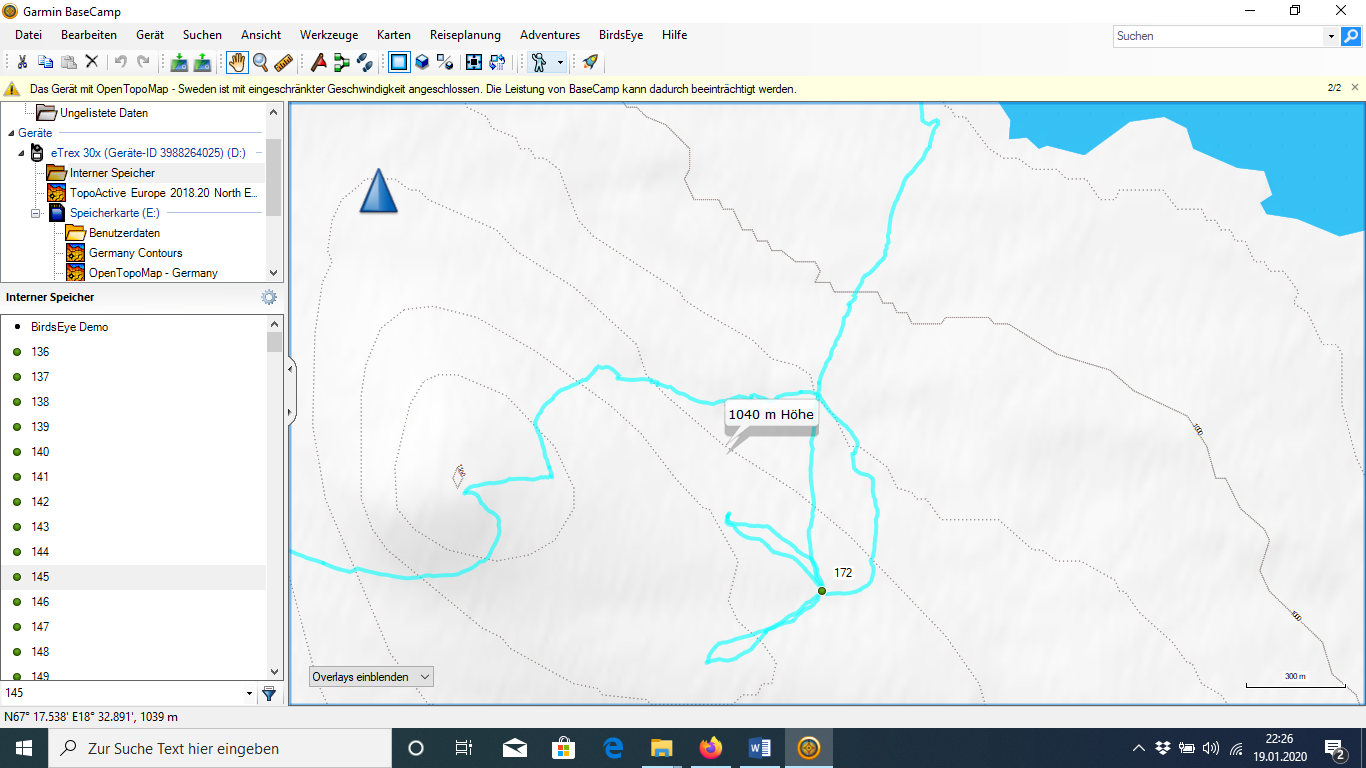
Task: Click the blue north compass arrow
Action: [378, 191]
